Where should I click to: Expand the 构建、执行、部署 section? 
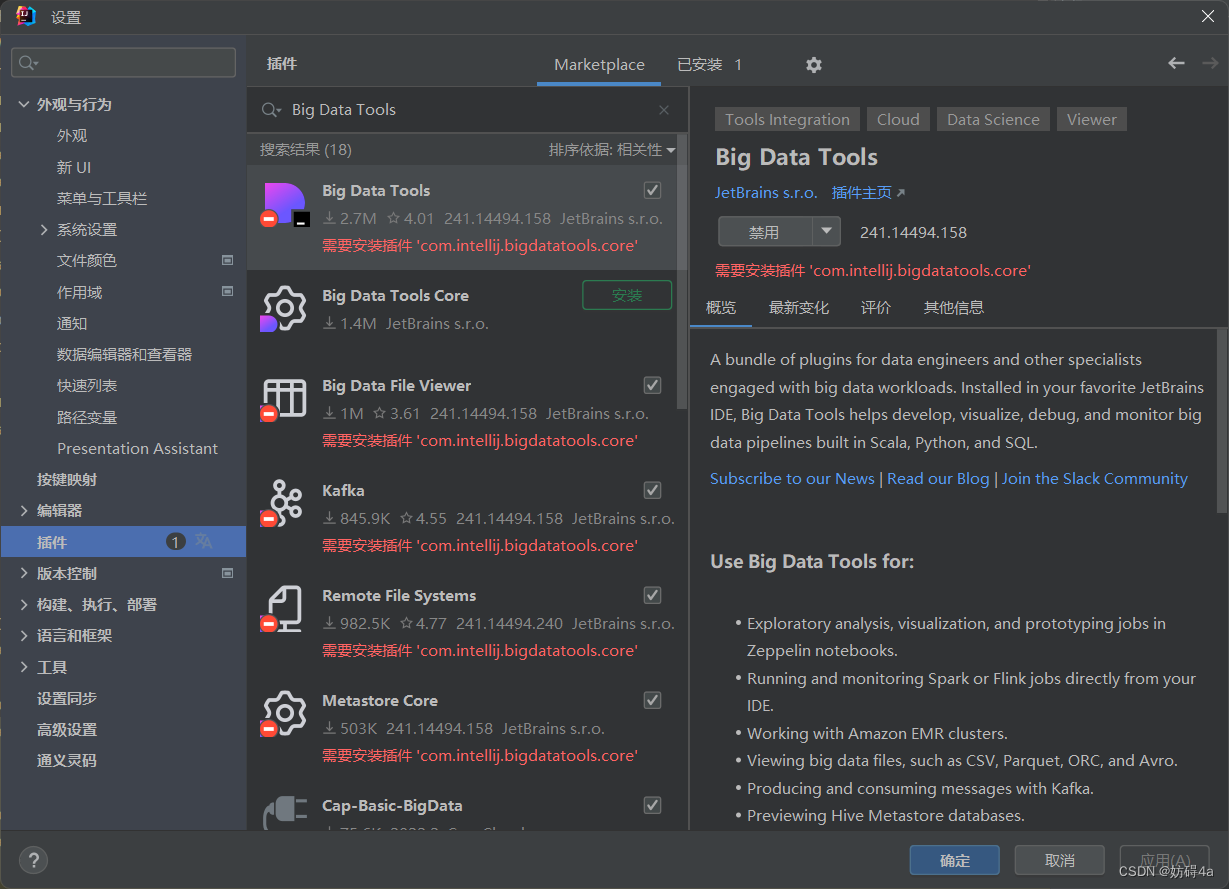pos(24,604)
